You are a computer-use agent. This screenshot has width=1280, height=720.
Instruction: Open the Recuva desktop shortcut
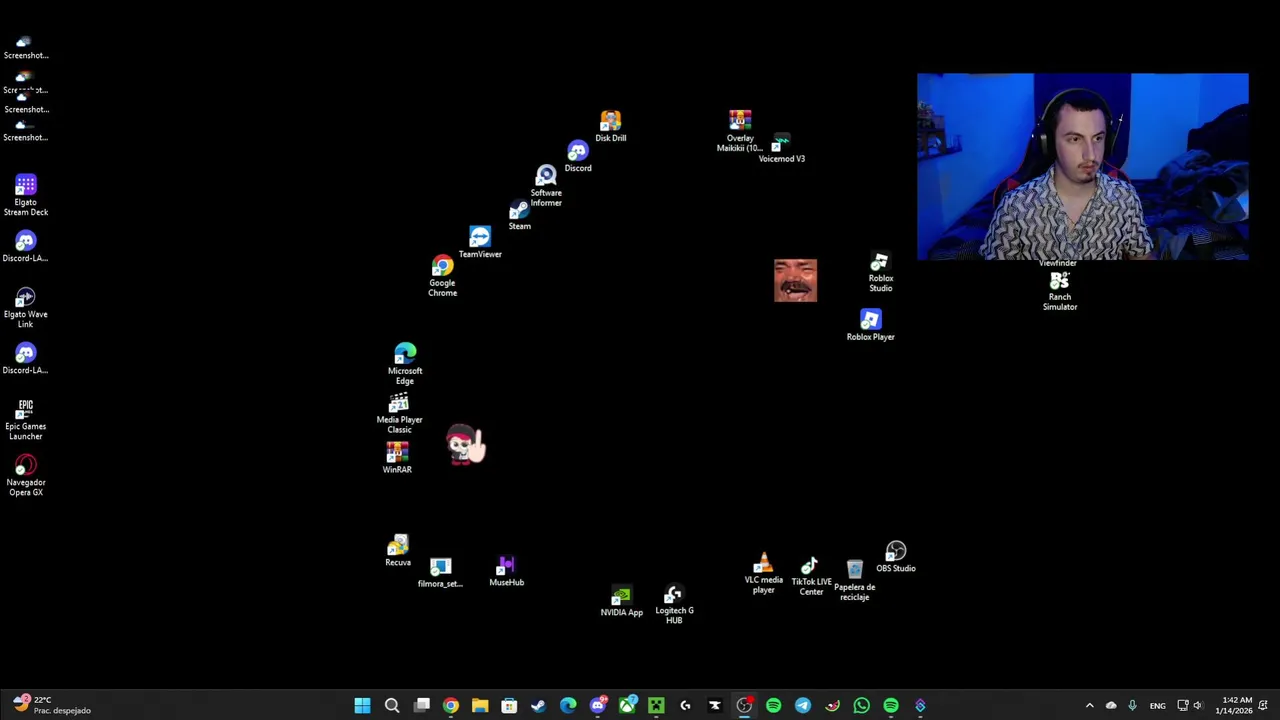pos(398,551)
